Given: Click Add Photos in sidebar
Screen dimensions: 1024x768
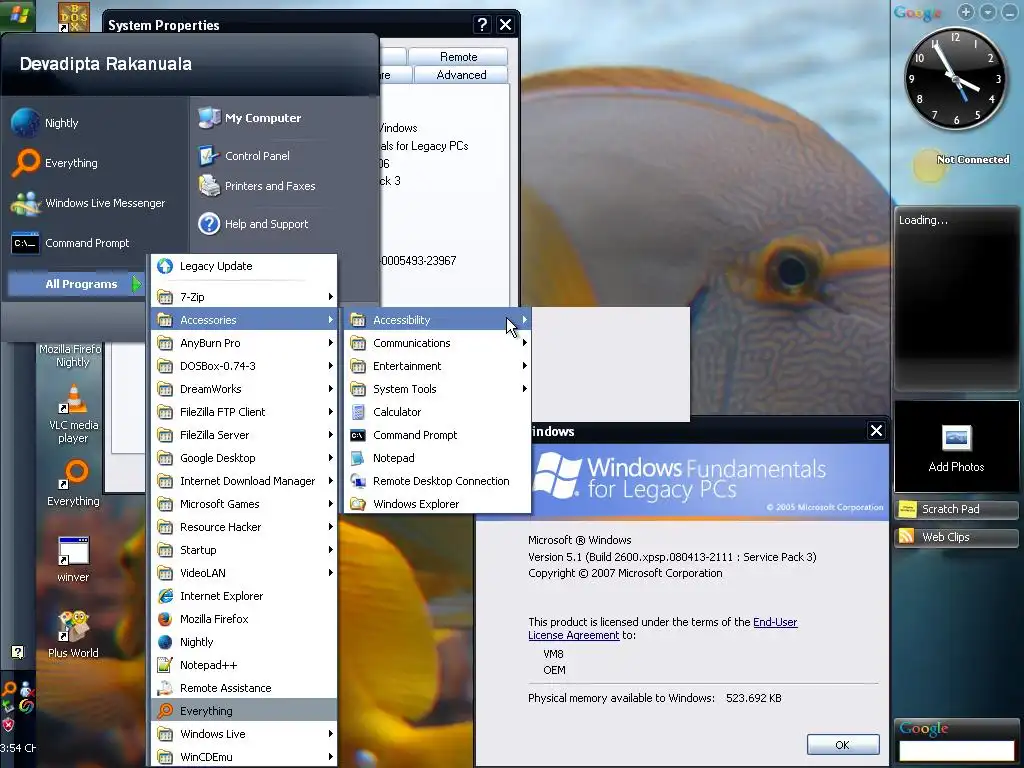Looking at the screenshot, I should point(956,447).
